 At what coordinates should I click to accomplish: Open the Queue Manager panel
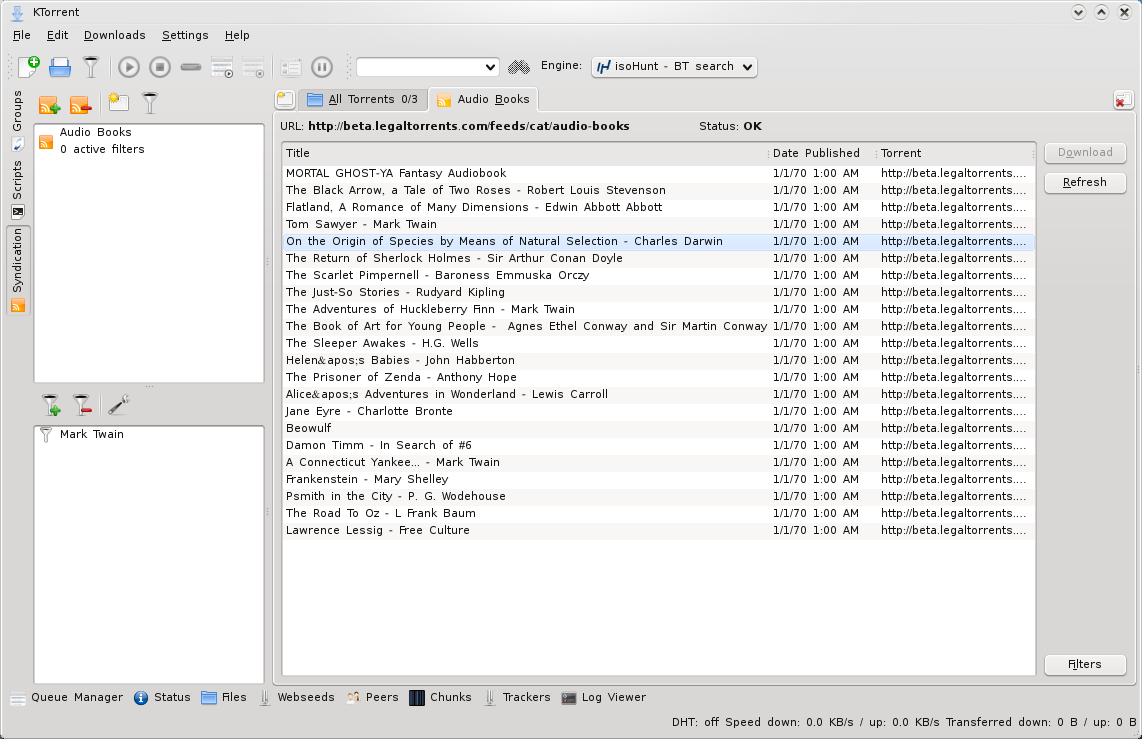tap(66, 697)
